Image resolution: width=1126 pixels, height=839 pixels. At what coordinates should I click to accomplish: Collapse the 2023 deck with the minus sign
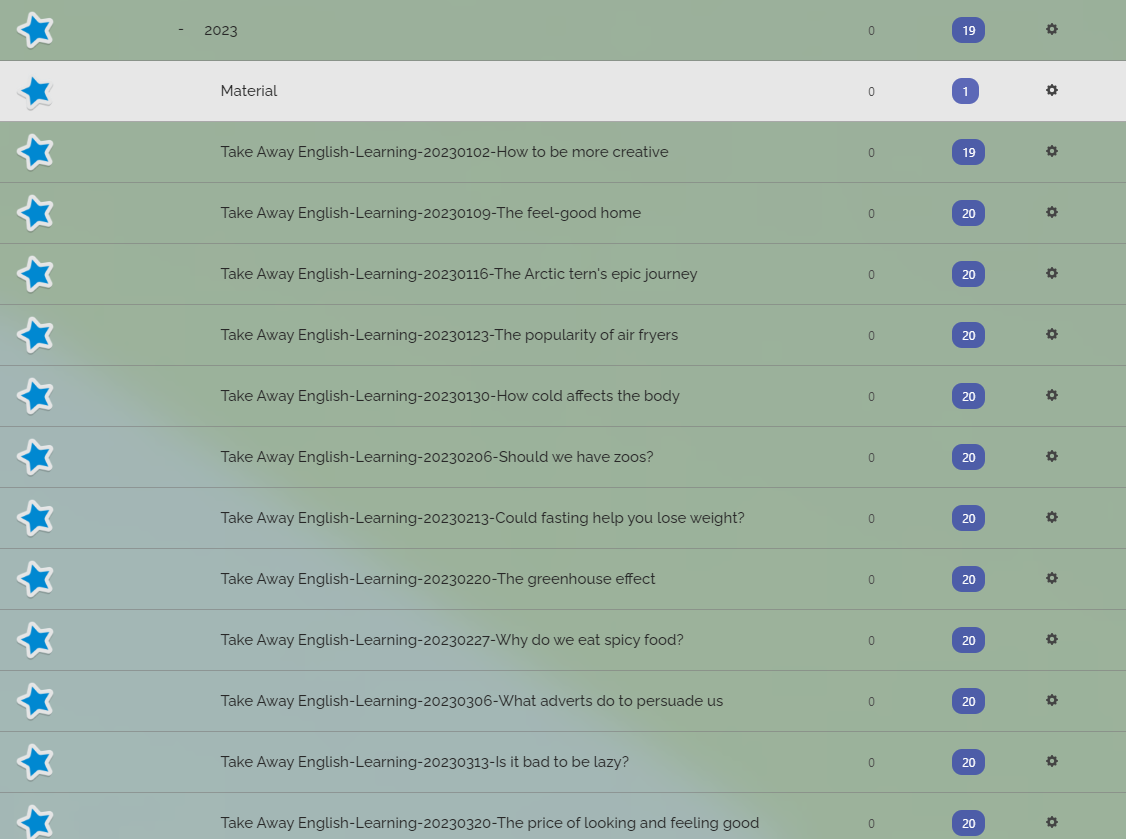[181, 29]
